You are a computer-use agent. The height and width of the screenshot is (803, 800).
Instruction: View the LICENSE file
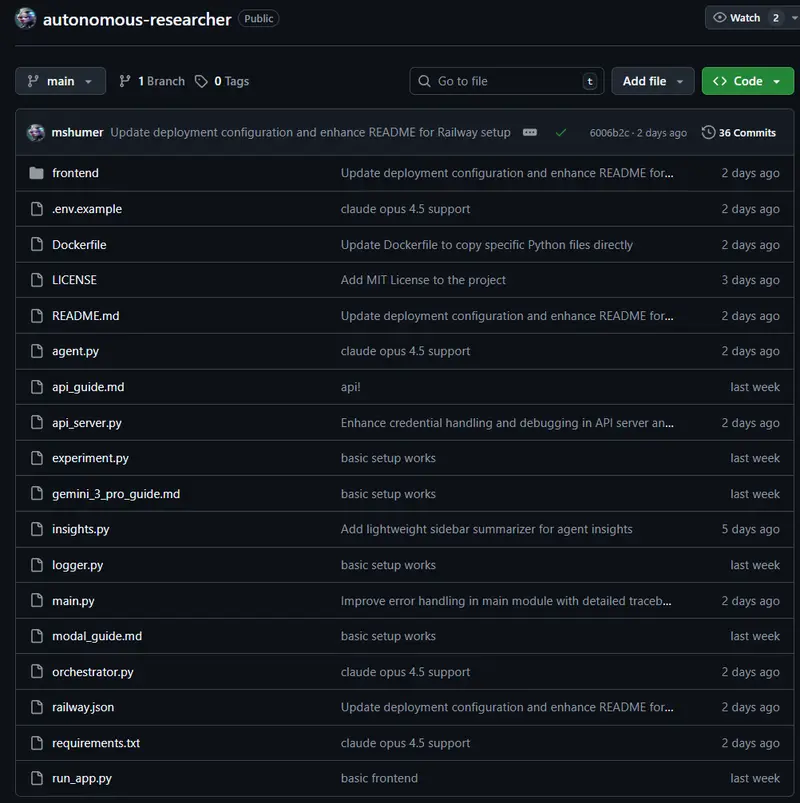[73, 280]
